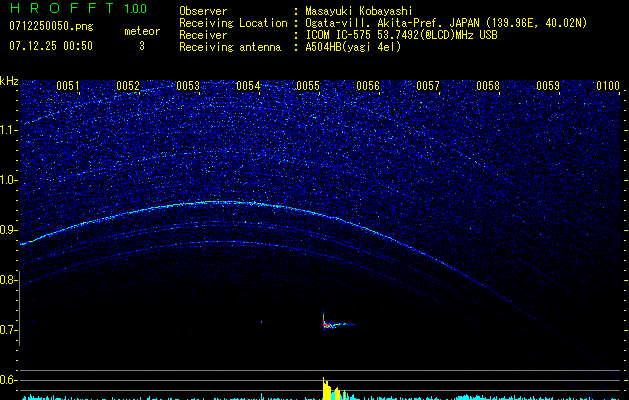
Task: Click the 0051 time marker
Action: click(68, 86)
